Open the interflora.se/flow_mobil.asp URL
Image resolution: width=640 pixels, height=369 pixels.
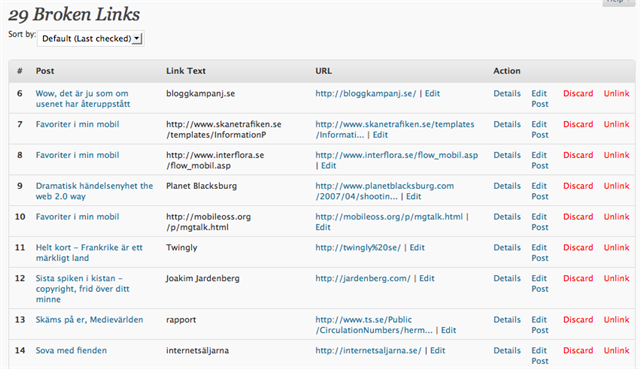pos(396,155)
